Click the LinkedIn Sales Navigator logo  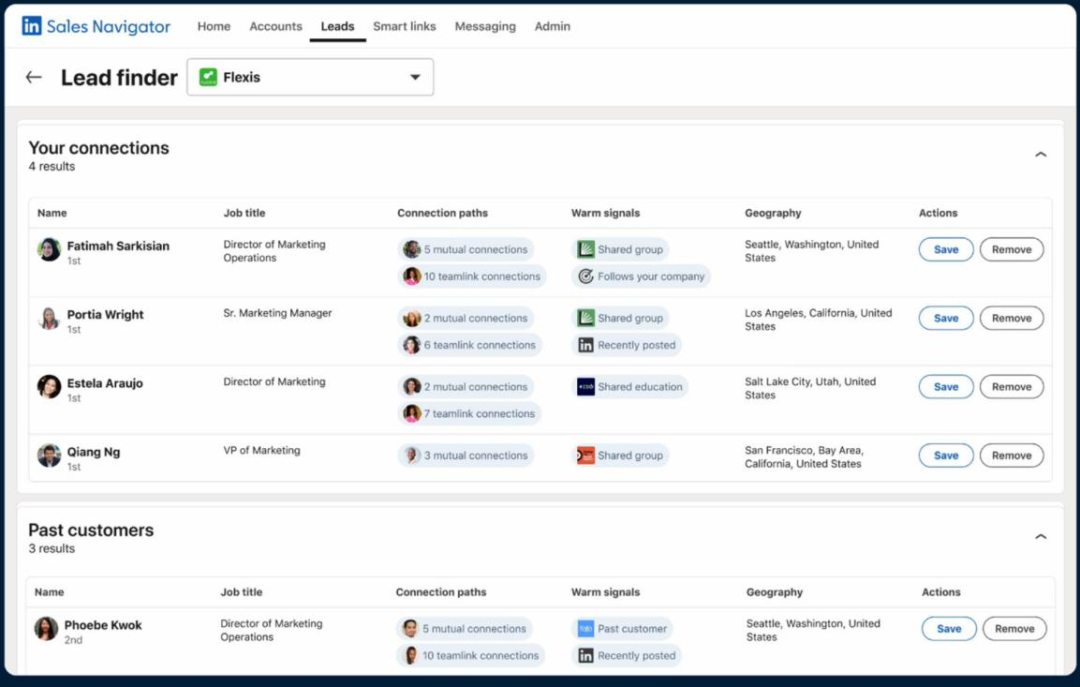point(96,26)
